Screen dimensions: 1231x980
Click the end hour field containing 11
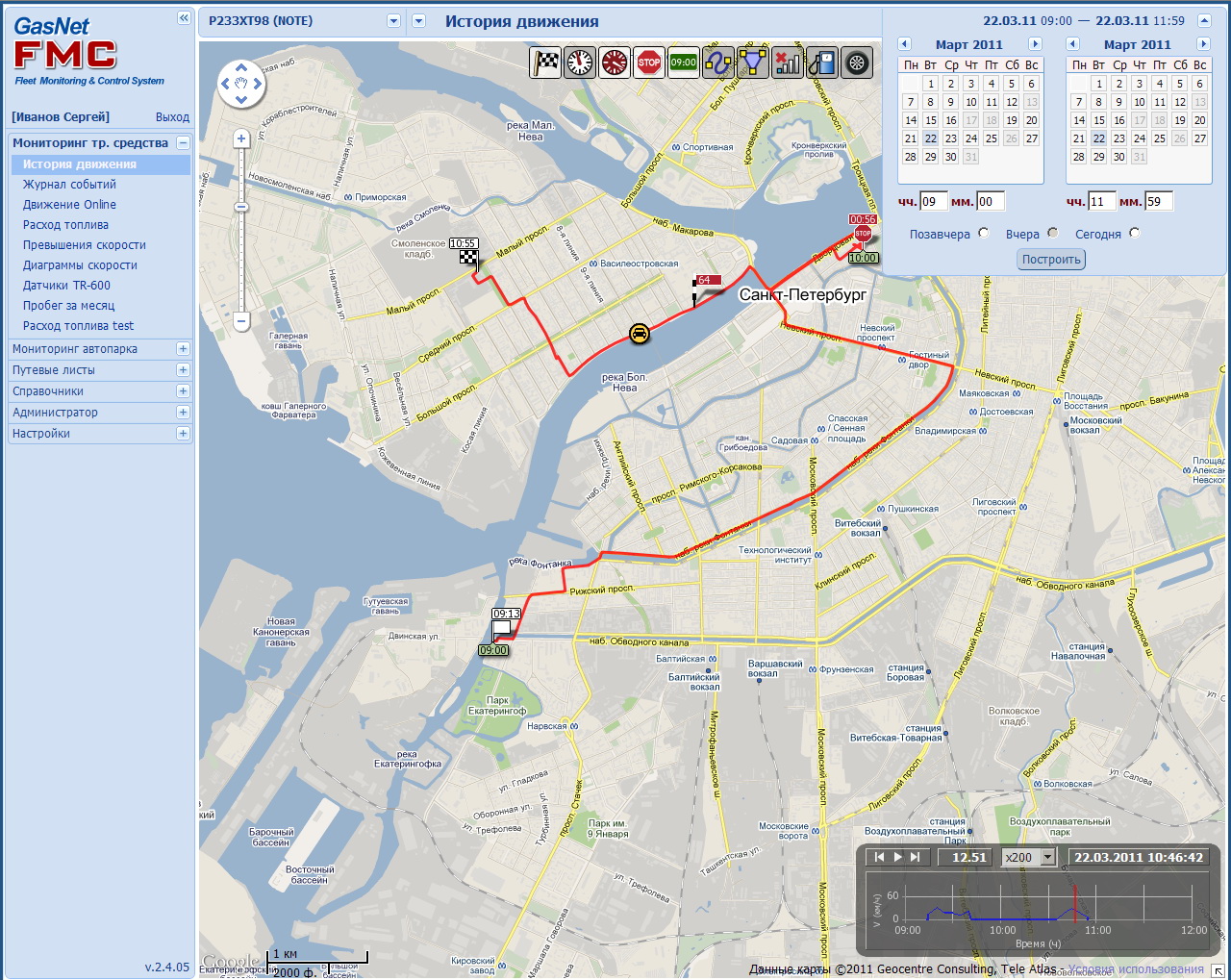coord(1102,201)
